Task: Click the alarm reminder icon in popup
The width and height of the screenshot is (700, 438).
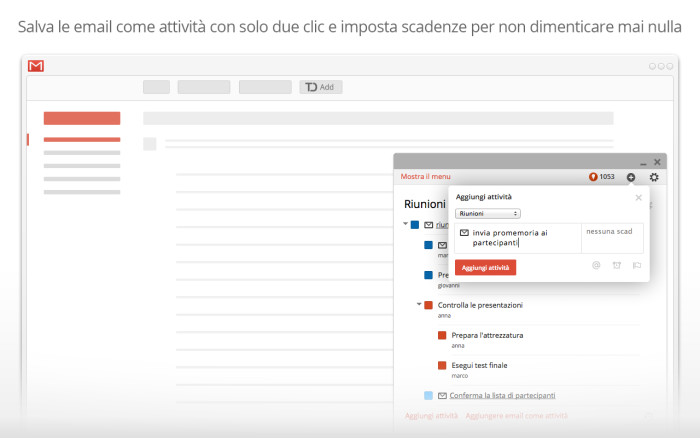Action: pyautogui.click(x=617, y=265)
